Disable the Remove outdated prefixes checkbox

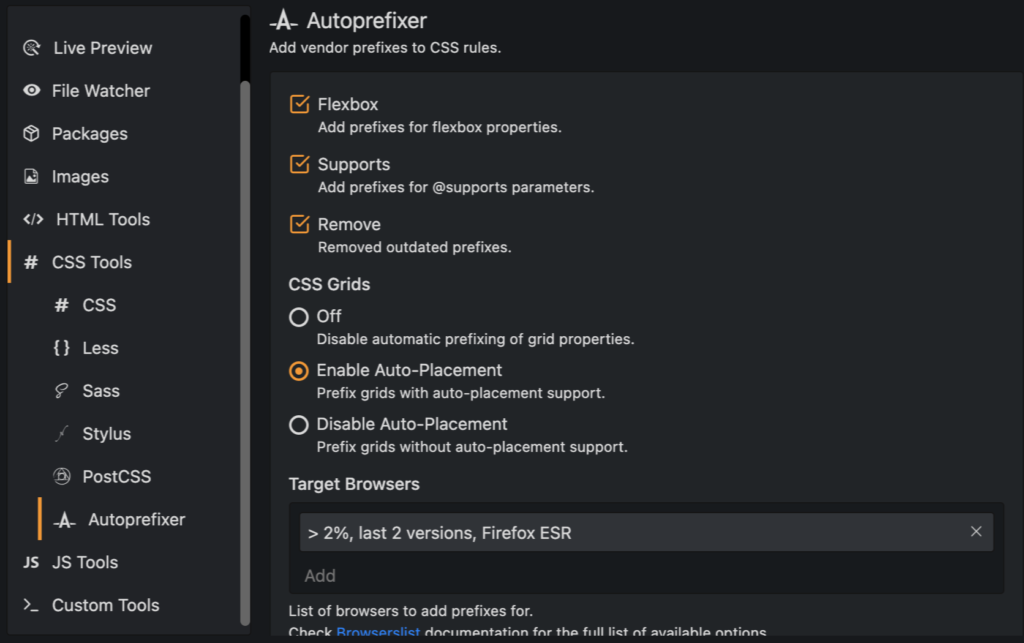(299, 224)
